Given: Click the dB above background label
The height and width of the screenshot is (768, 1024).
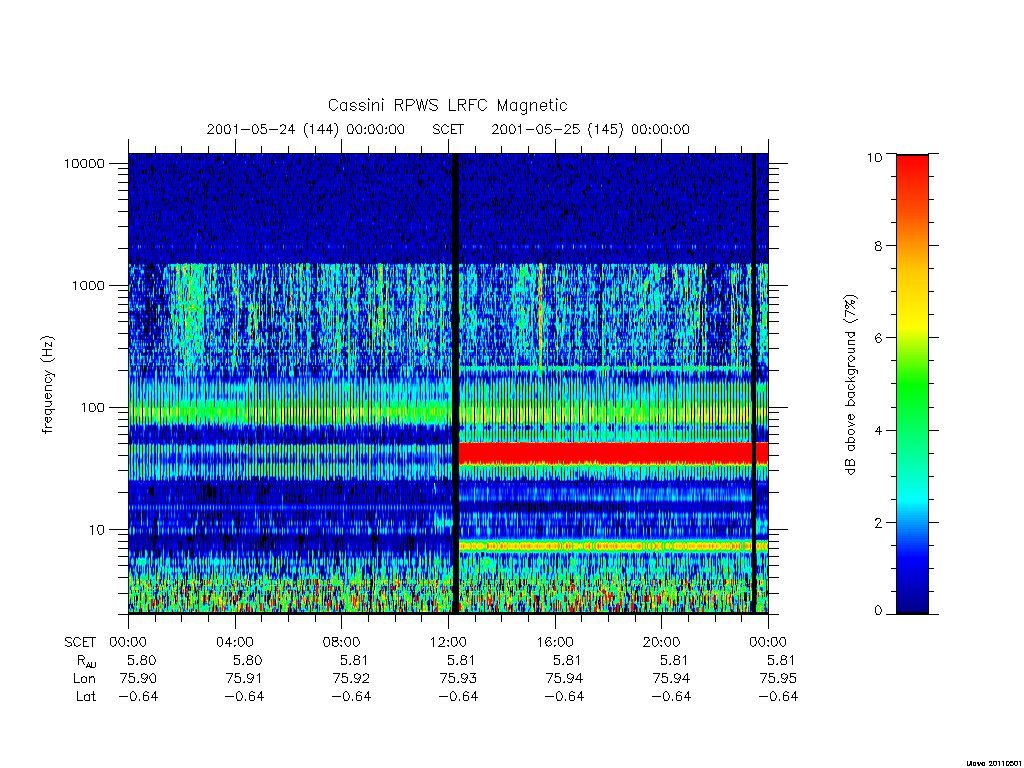Looking at the screenshot, I should [850, 384].
